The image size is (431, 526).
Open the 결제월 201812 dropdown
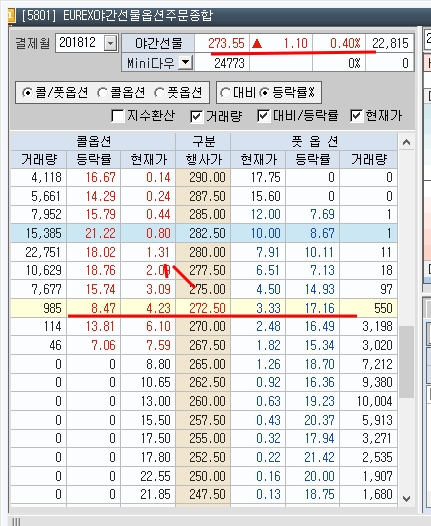[x=110, y=43]
